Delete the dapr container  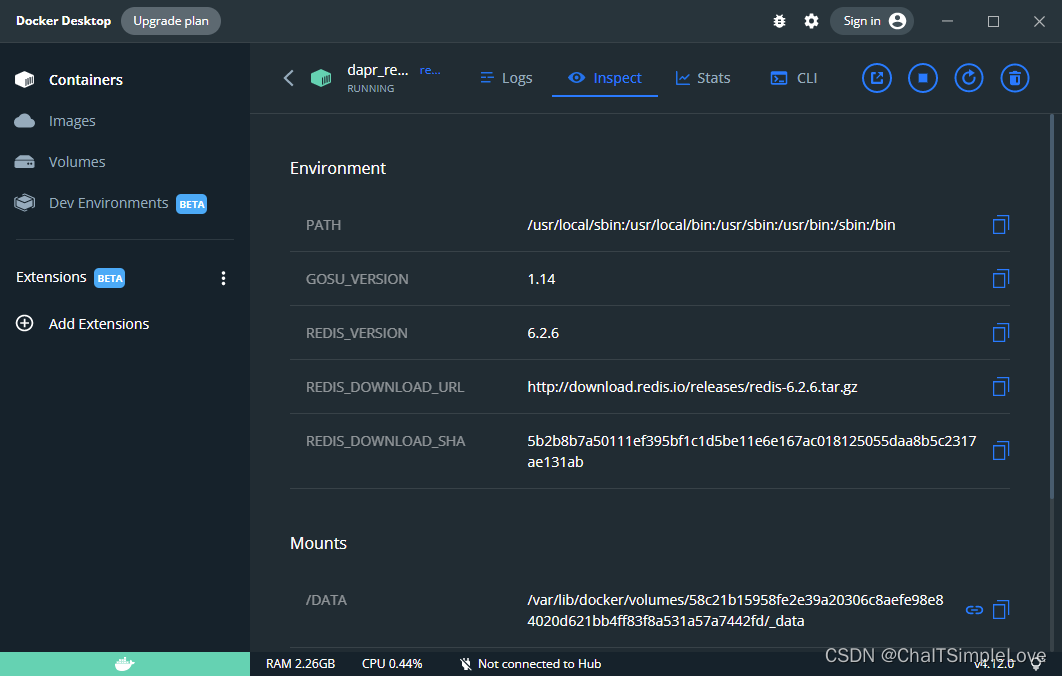[x=1014, y=78]
